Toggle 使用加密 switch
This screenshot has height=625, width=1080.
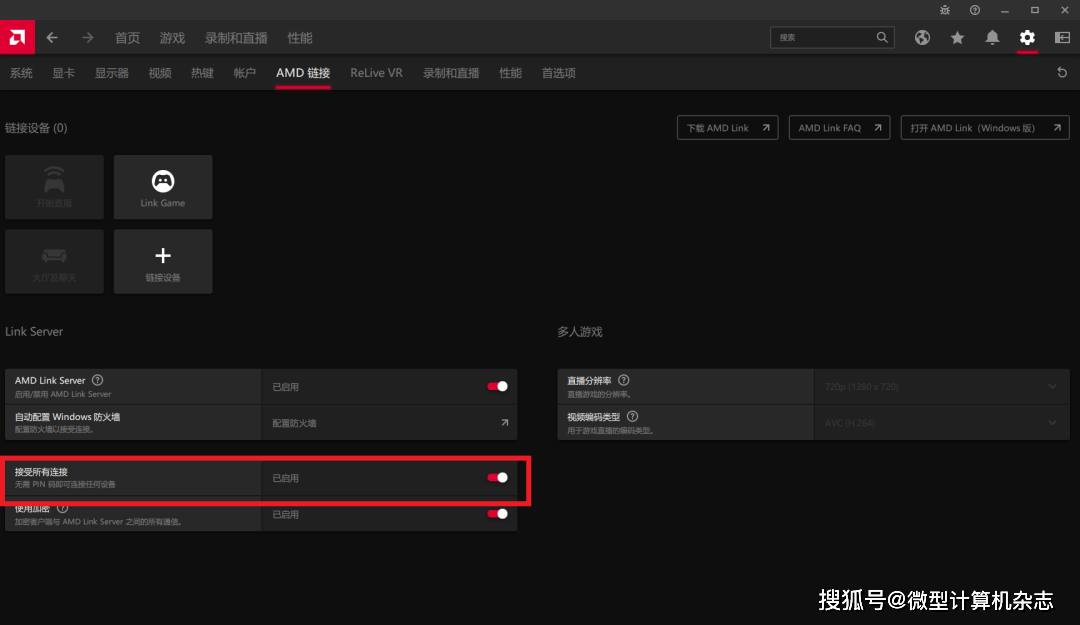pyautogui.click(x=497, y=514)
